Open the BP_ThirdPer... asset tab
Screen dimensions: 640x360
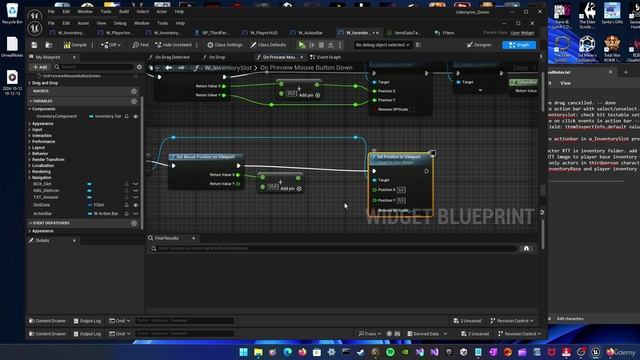212,33
